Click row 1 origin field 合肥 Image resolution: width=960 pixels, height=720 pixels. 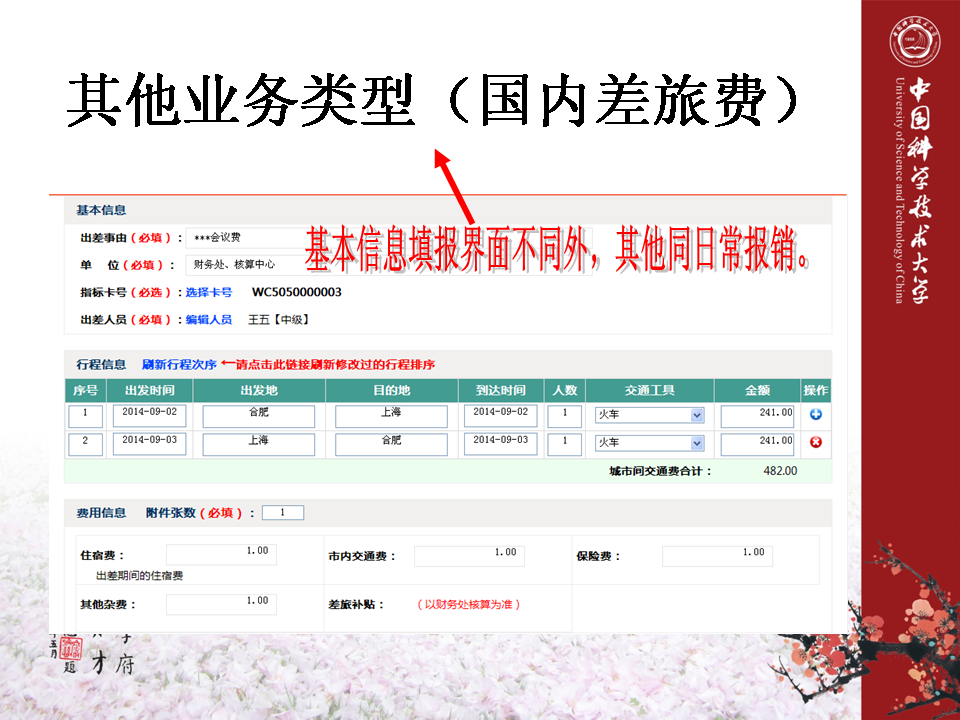pos(258,416)
